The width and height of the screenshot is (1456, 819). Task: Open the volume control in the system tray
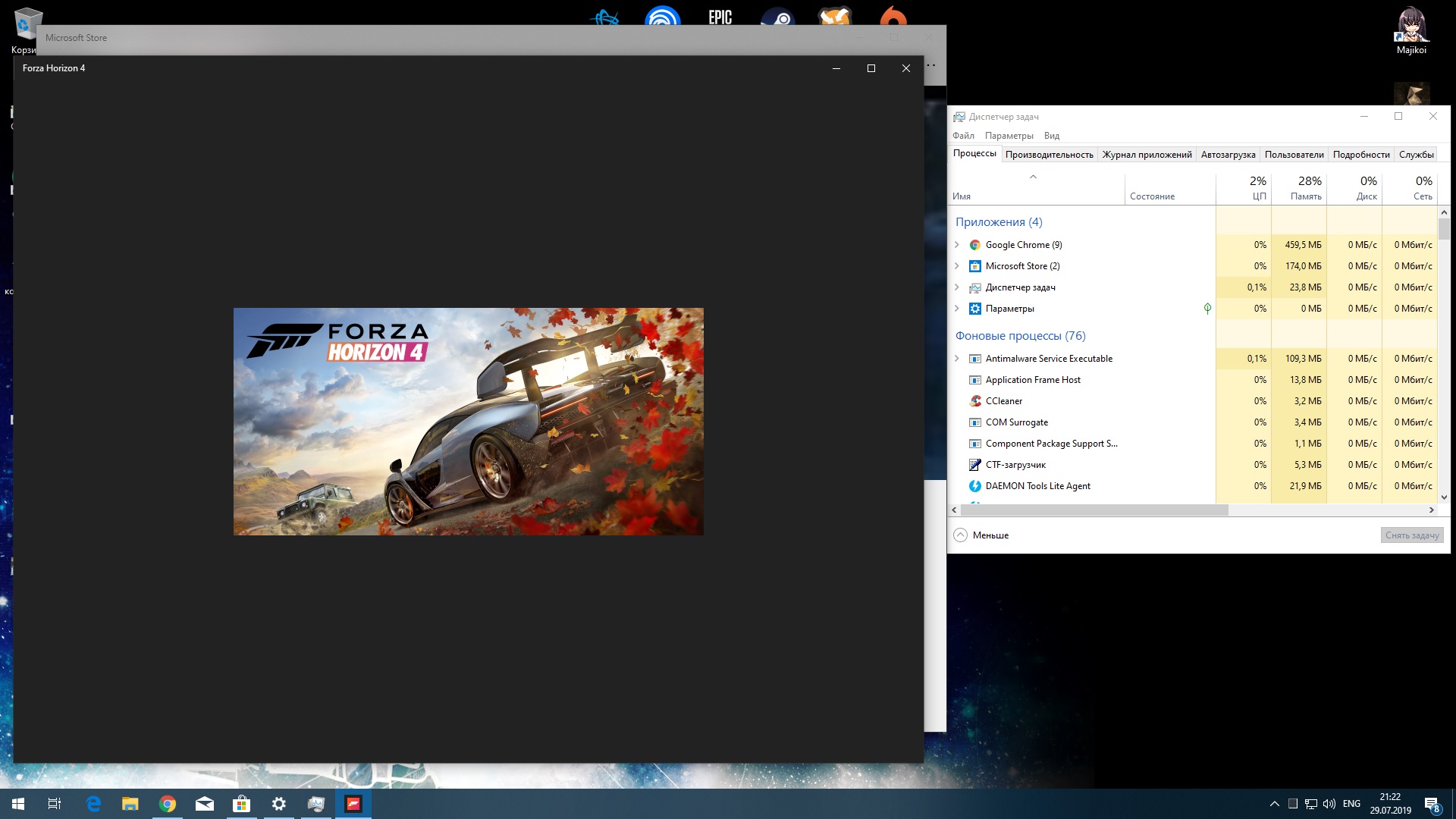pyautogui.click(x=1329, y=804)
